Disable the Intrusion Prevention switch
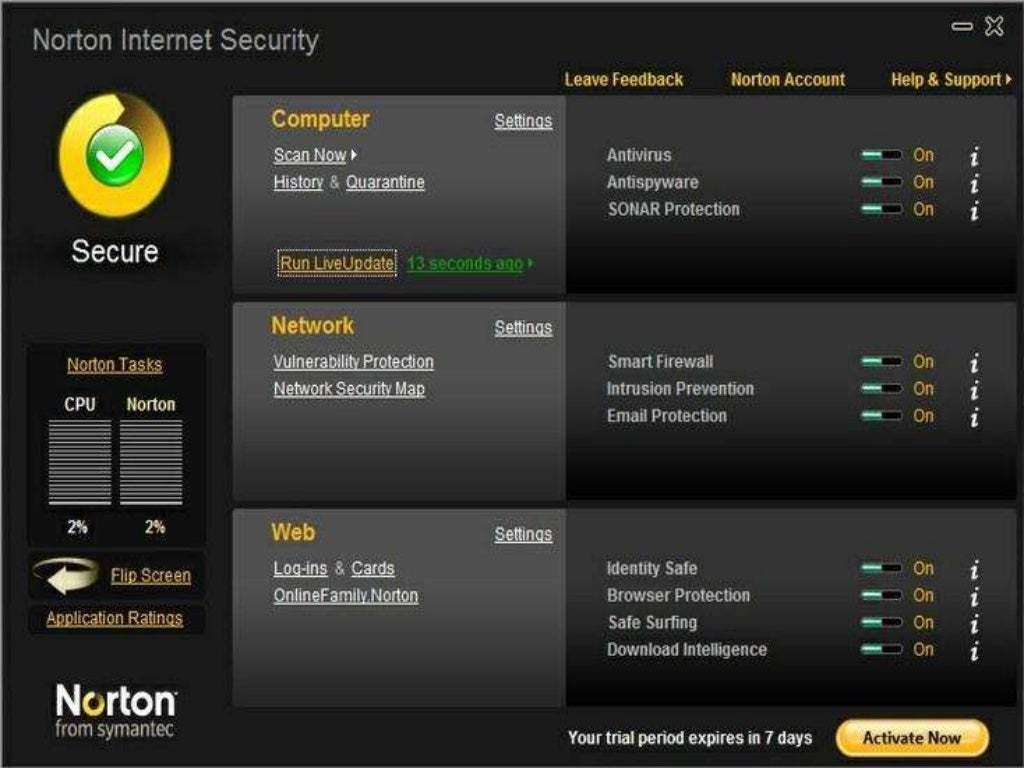Image resolution: width=1024 pixels, height=768 pixels. pos(881,389)
